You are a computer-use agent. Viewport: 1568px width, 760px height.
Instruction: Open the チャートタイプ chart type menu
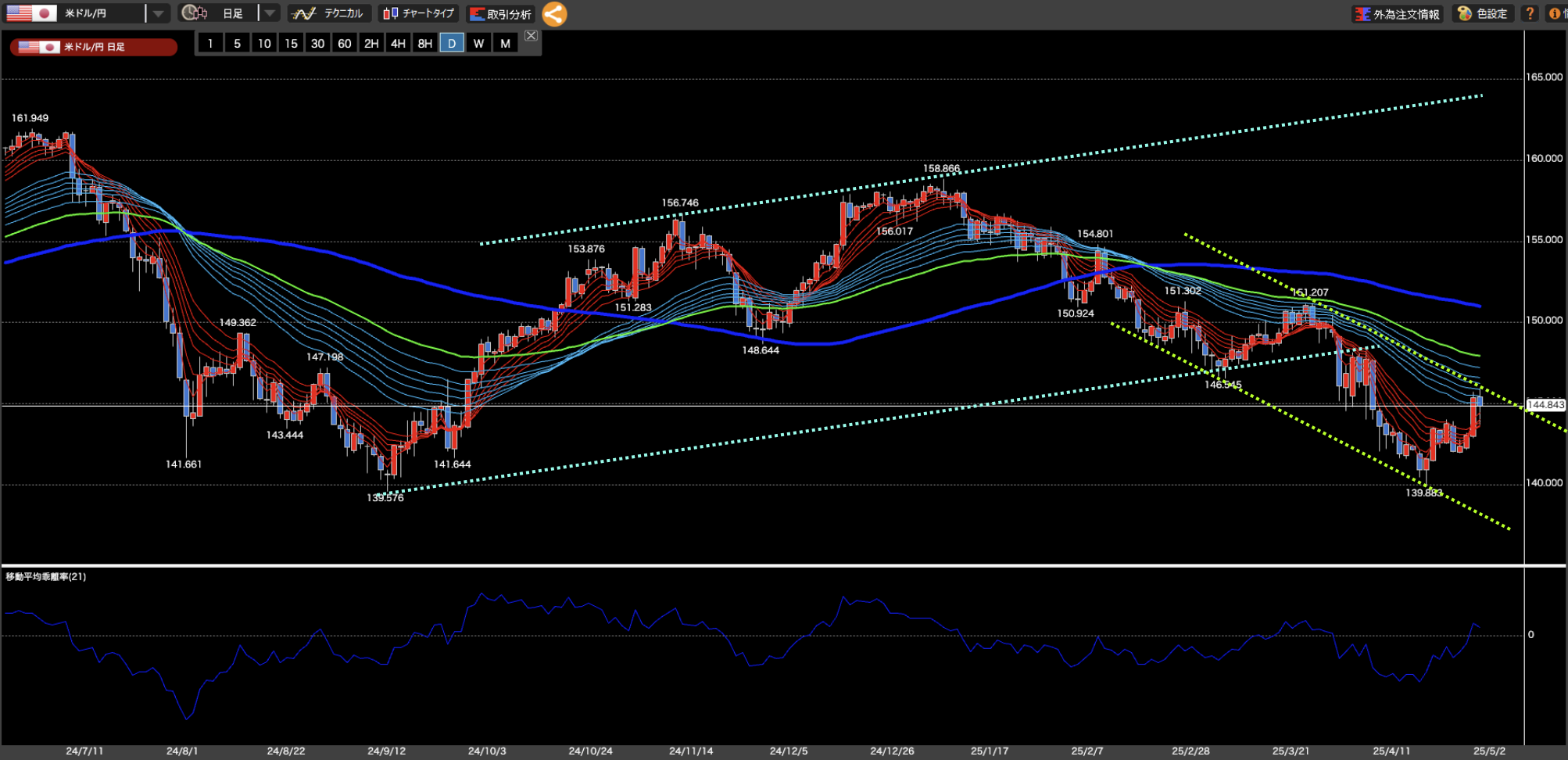pos(420,13)
